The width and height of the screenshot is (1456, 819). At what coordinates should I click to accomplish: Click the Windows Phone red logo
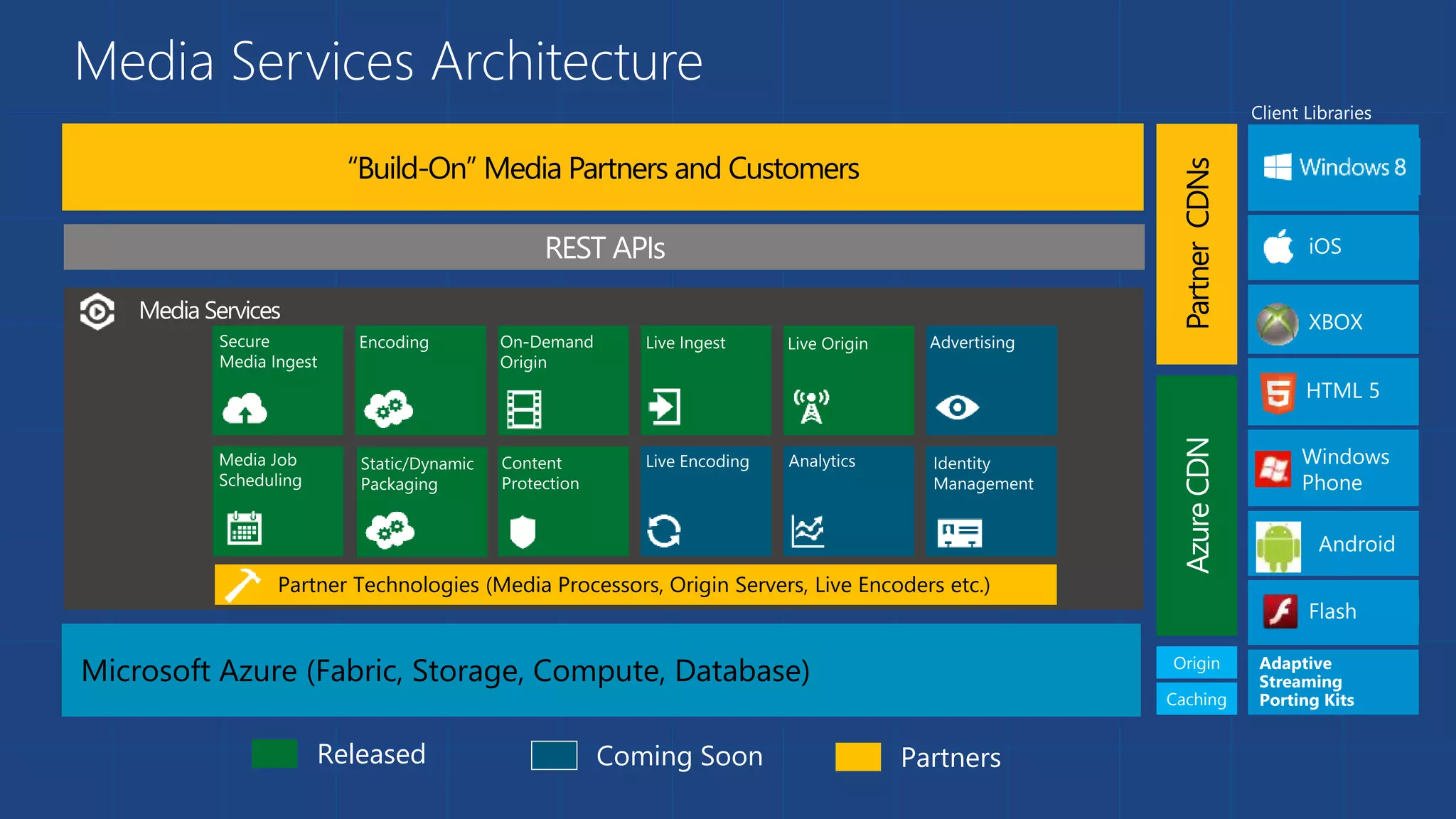tap(1273, 469)
